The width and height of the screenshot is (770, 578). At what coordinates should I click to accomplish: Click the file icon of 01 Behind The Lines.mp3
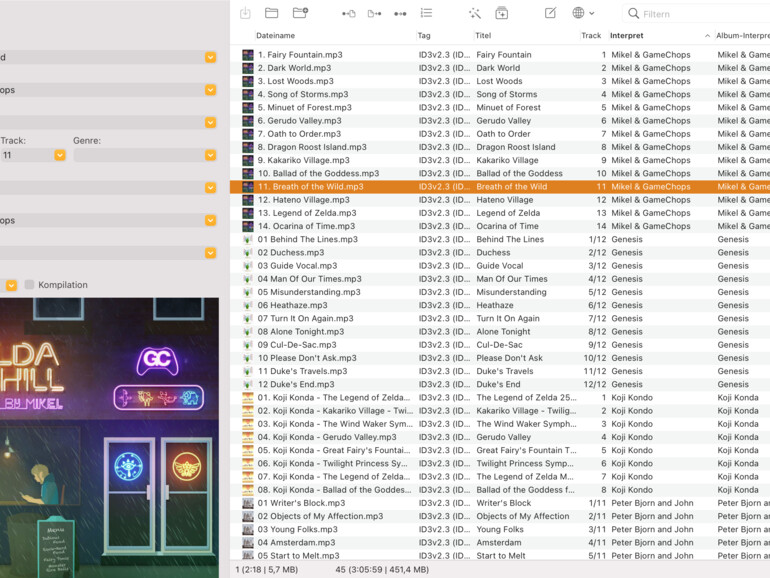[x=248, y=240]
